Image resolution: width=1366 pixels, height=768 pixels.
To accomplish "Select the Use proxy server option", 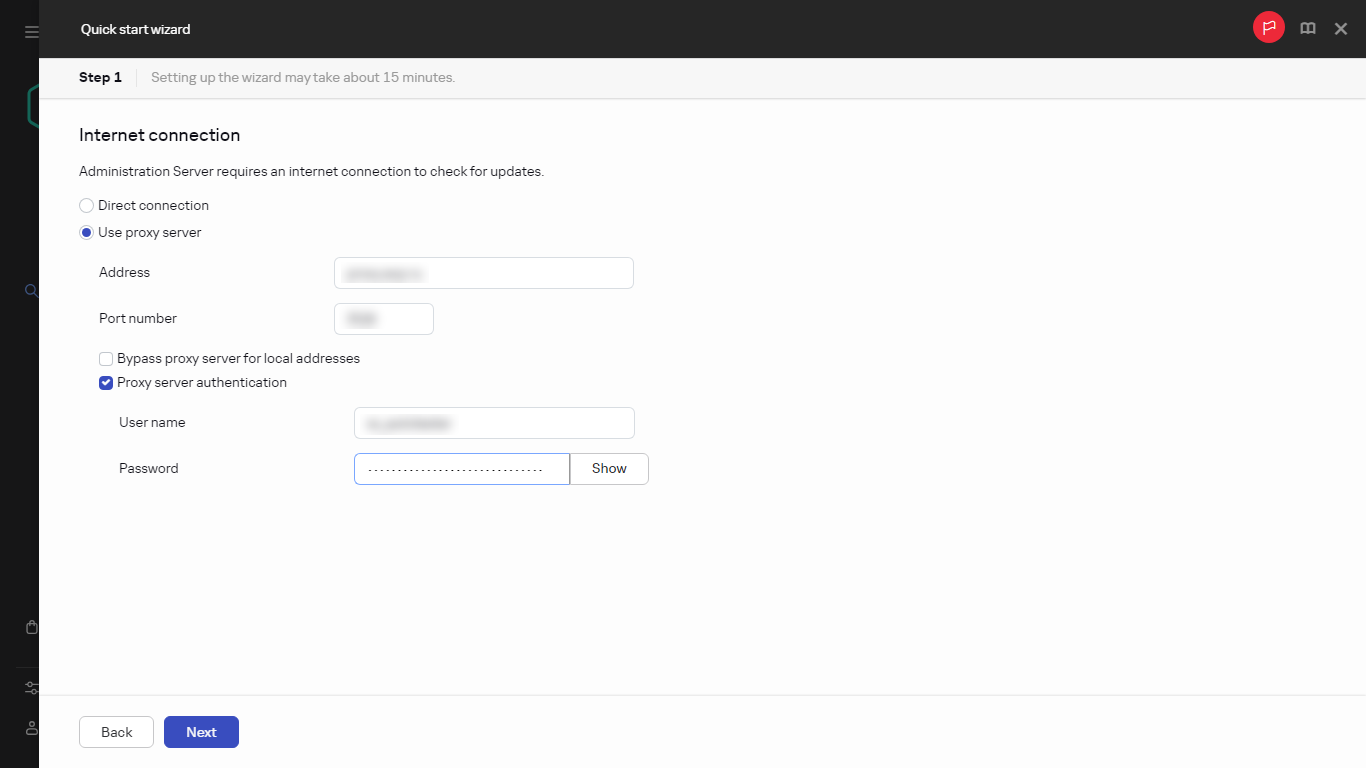I will pos(86,232).
